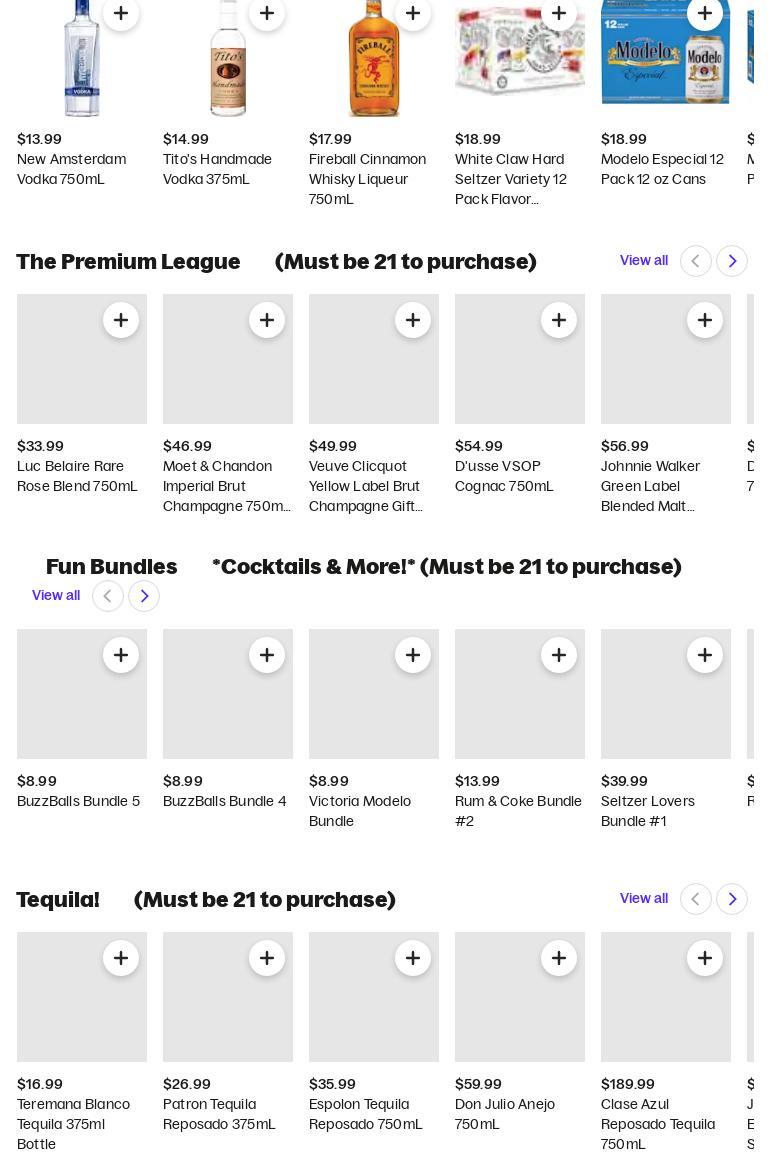View all Premium League items
Image resolution: width=770 pixels, height=1156 pixels.
click(644, 260)
